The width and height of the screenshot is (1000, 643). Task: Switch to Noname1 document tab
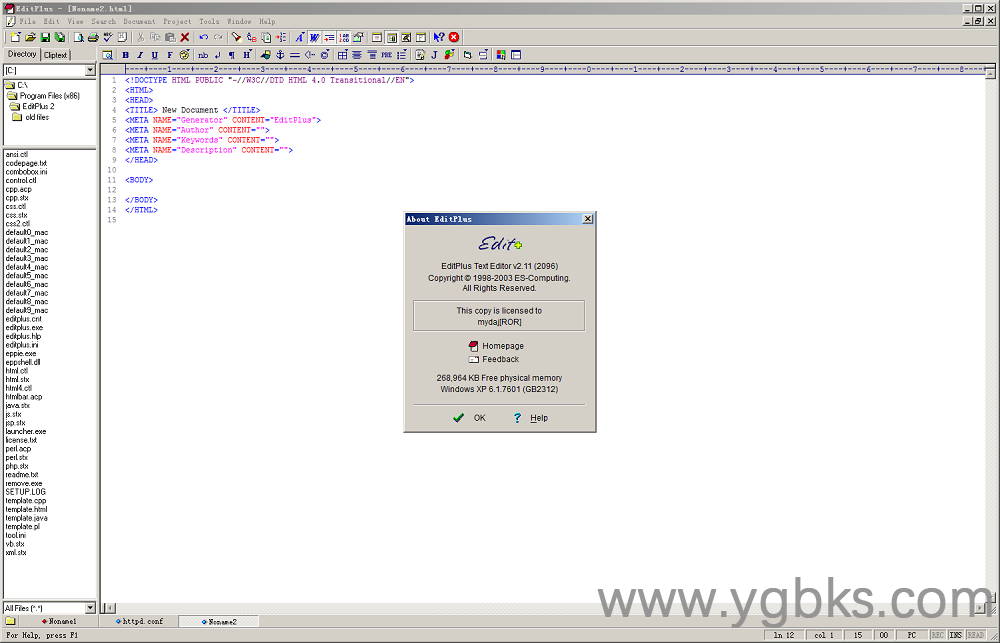click(x=59, y=621)
